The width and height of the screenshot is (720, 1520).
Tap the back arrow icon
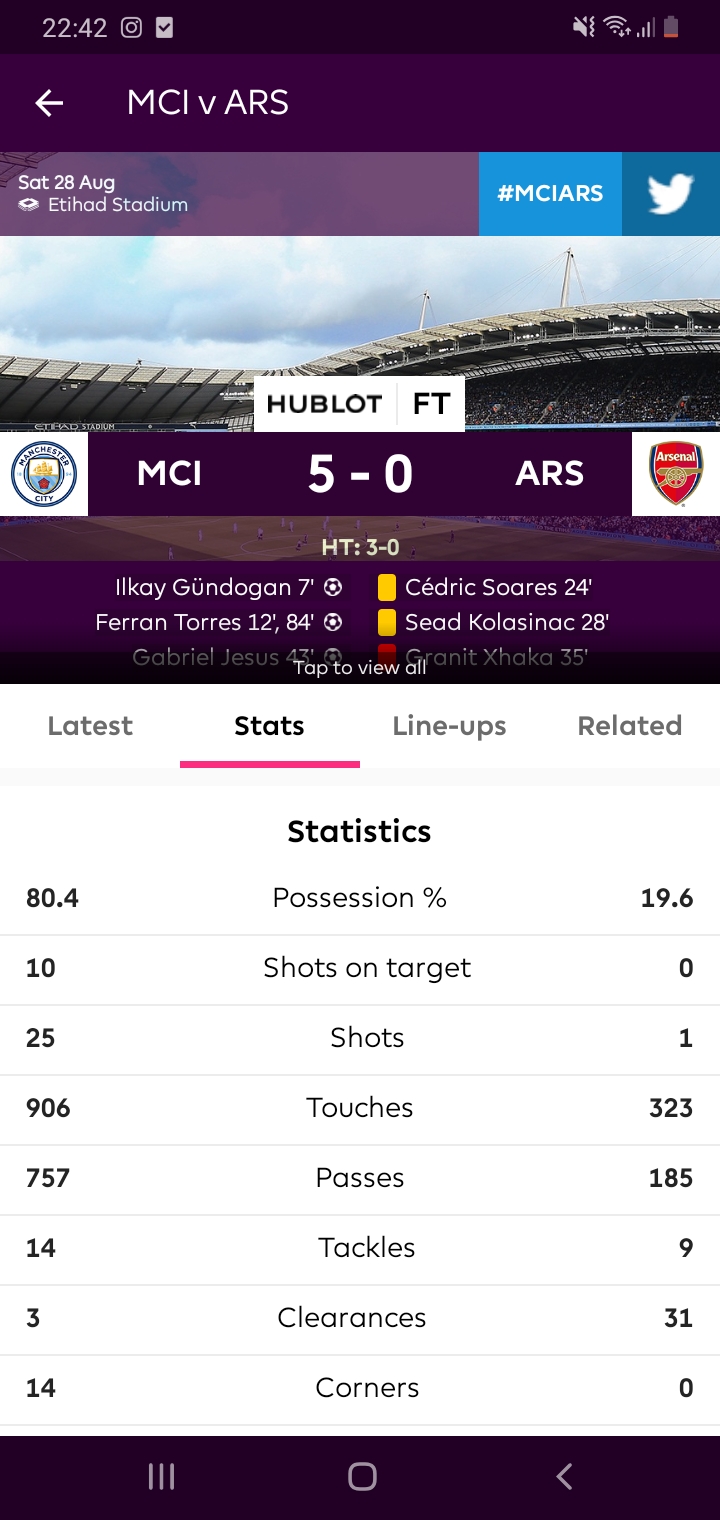coord(49,103)
